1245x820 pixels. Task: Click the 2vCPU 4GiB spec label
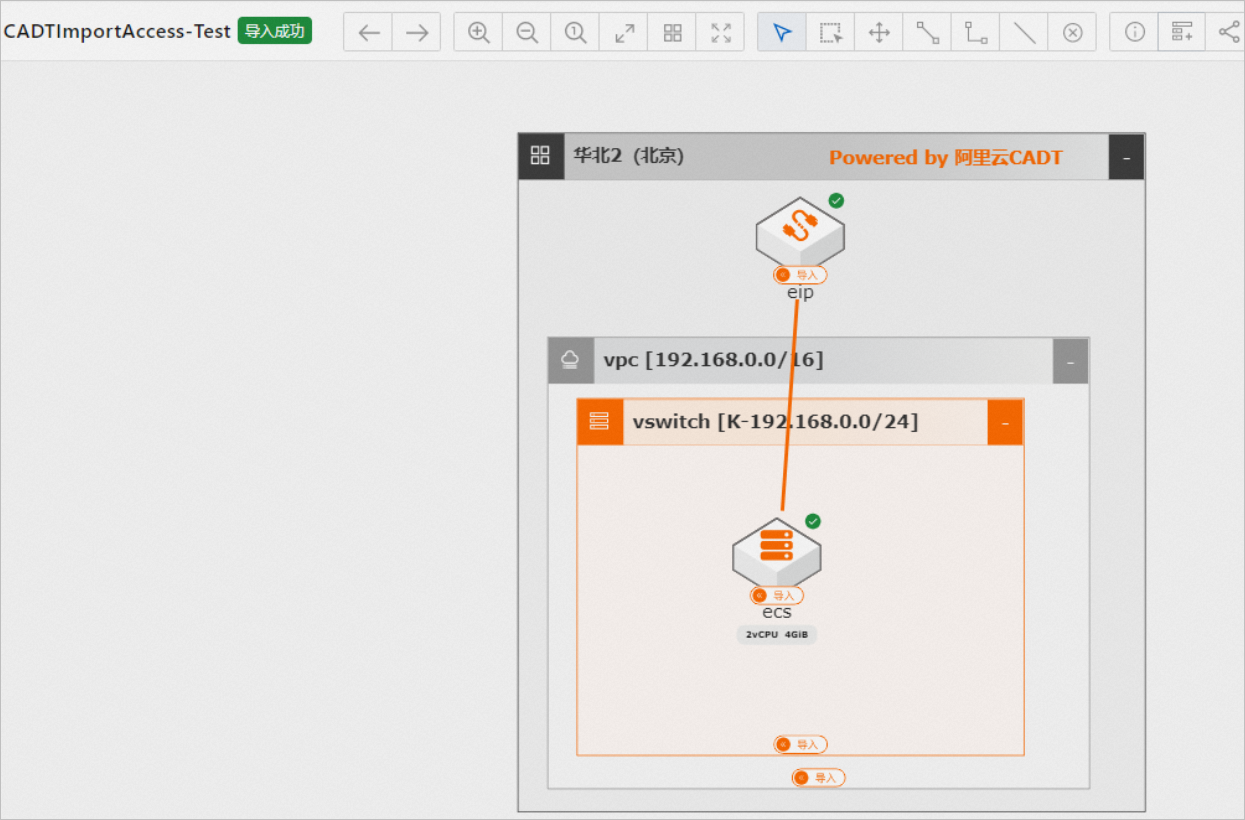777,634
